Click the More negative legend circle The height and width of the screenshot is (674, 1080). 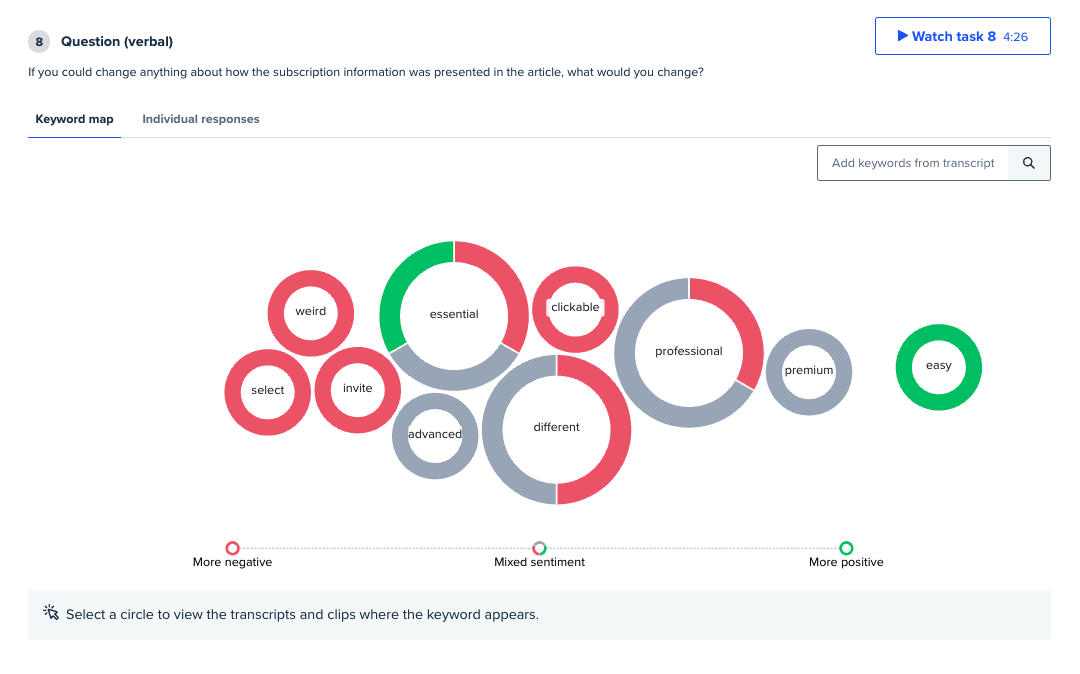232,548
